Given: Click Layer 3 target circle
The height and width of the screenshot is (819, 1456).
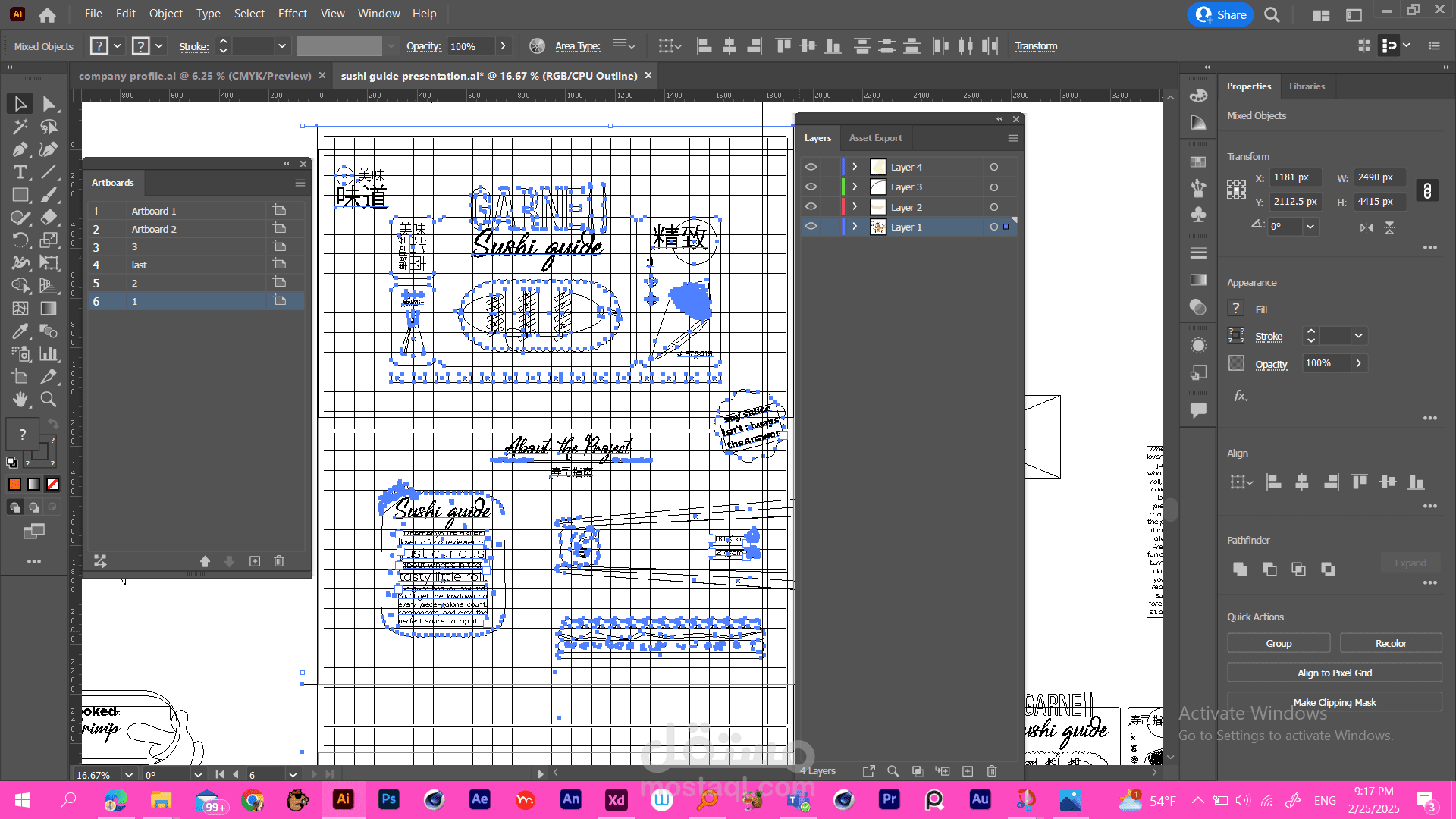Looking at the screenshot, I should (x=994, y=187).
